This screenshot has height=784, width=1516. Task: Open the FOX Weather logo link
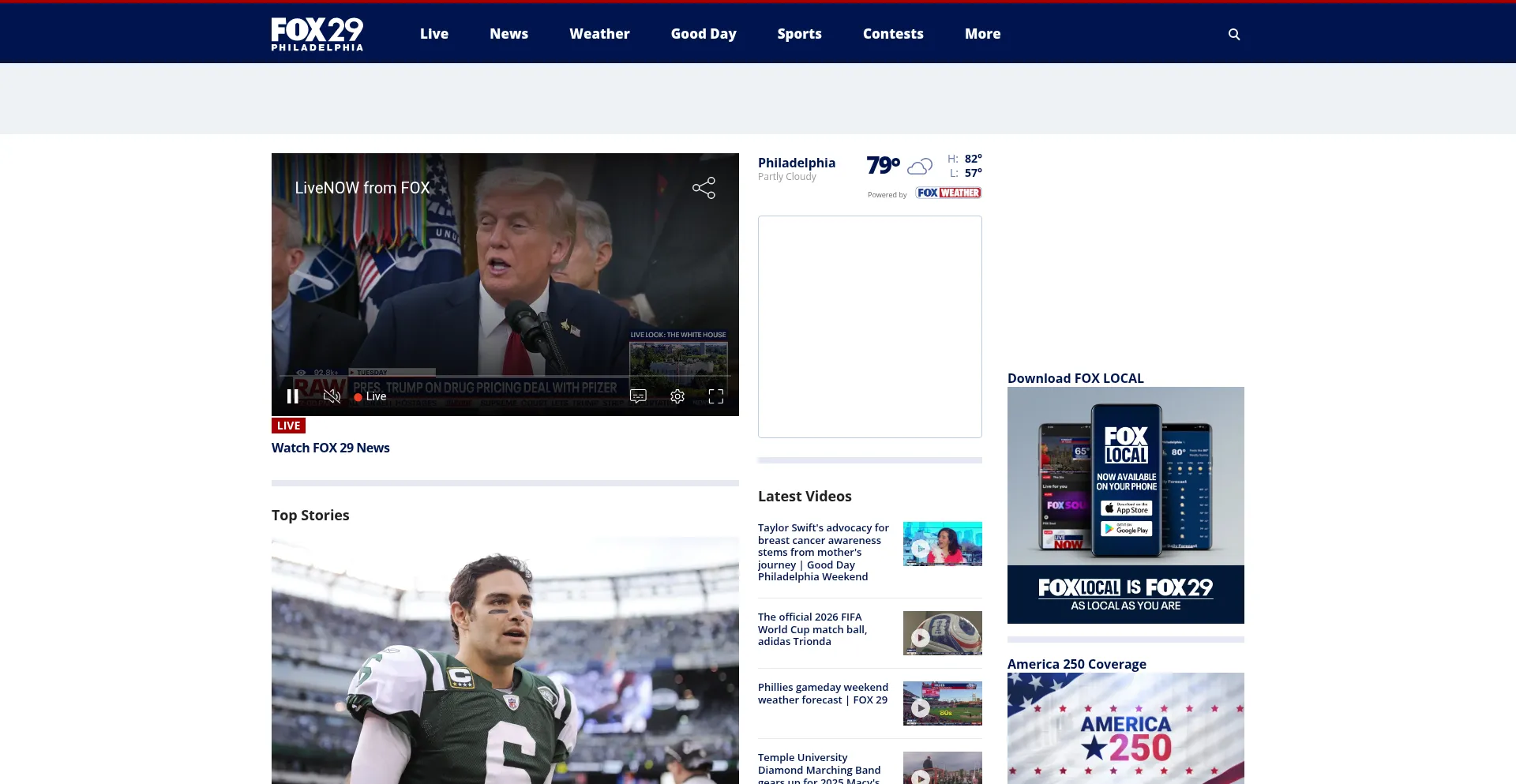948,193
